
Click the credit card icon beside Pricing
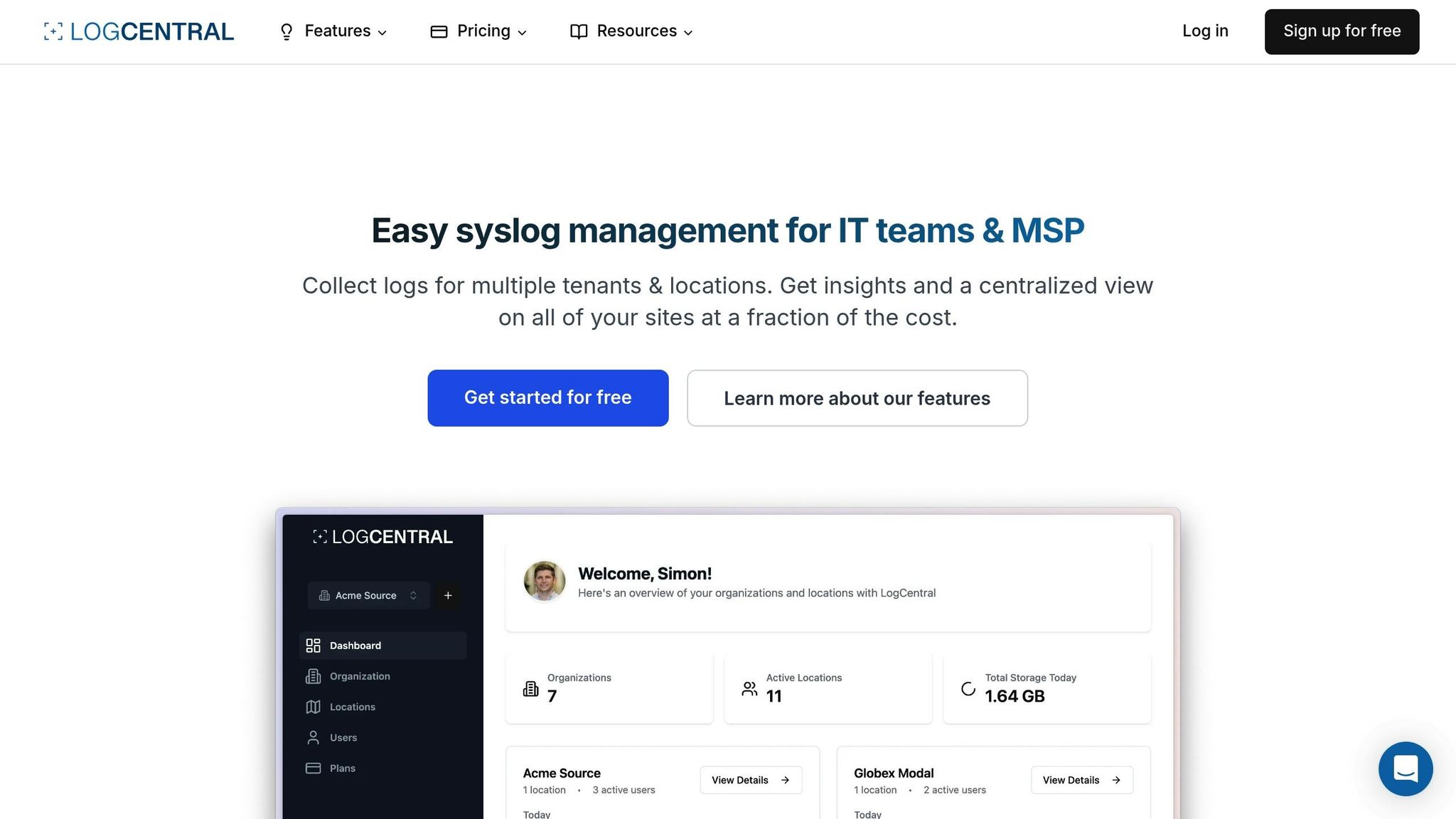pos(439,32)
